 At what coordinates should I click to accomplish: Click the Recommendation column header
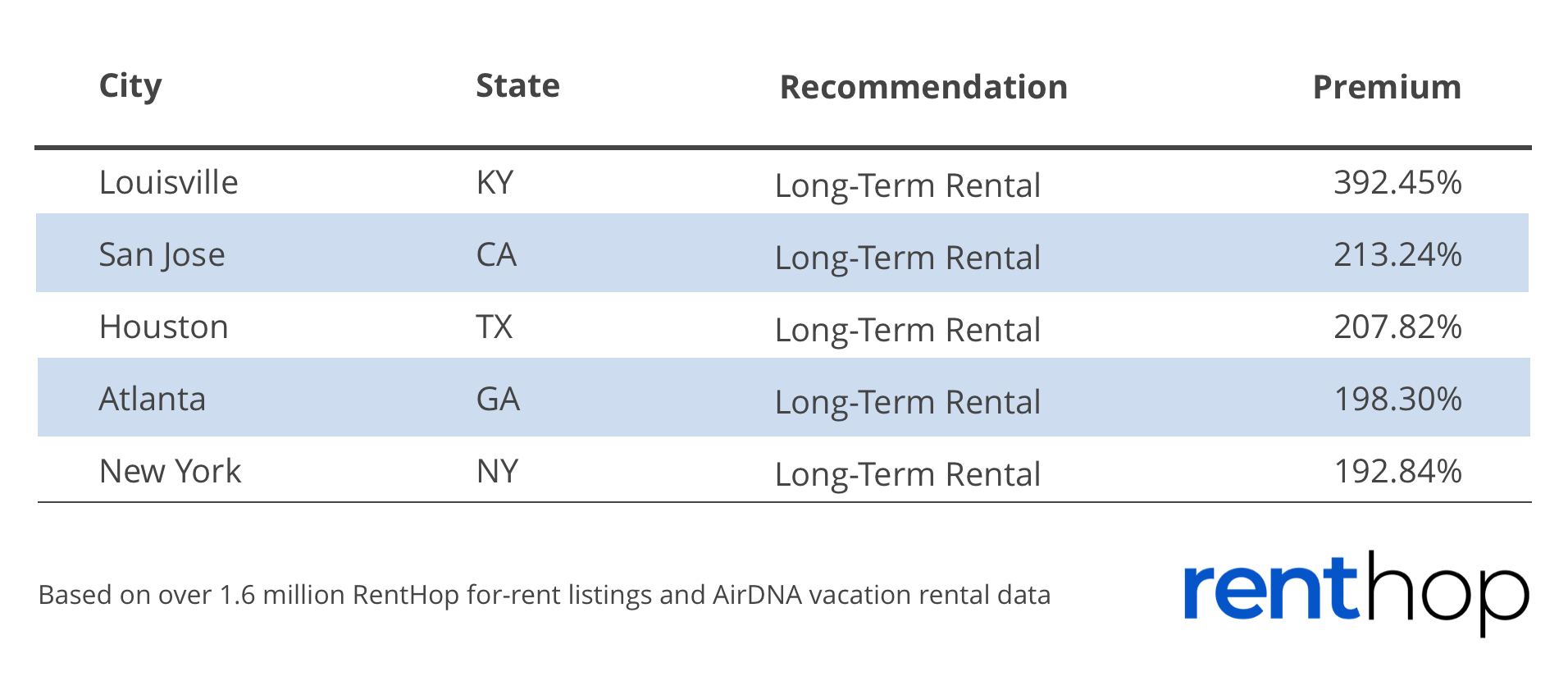[923, 87]
